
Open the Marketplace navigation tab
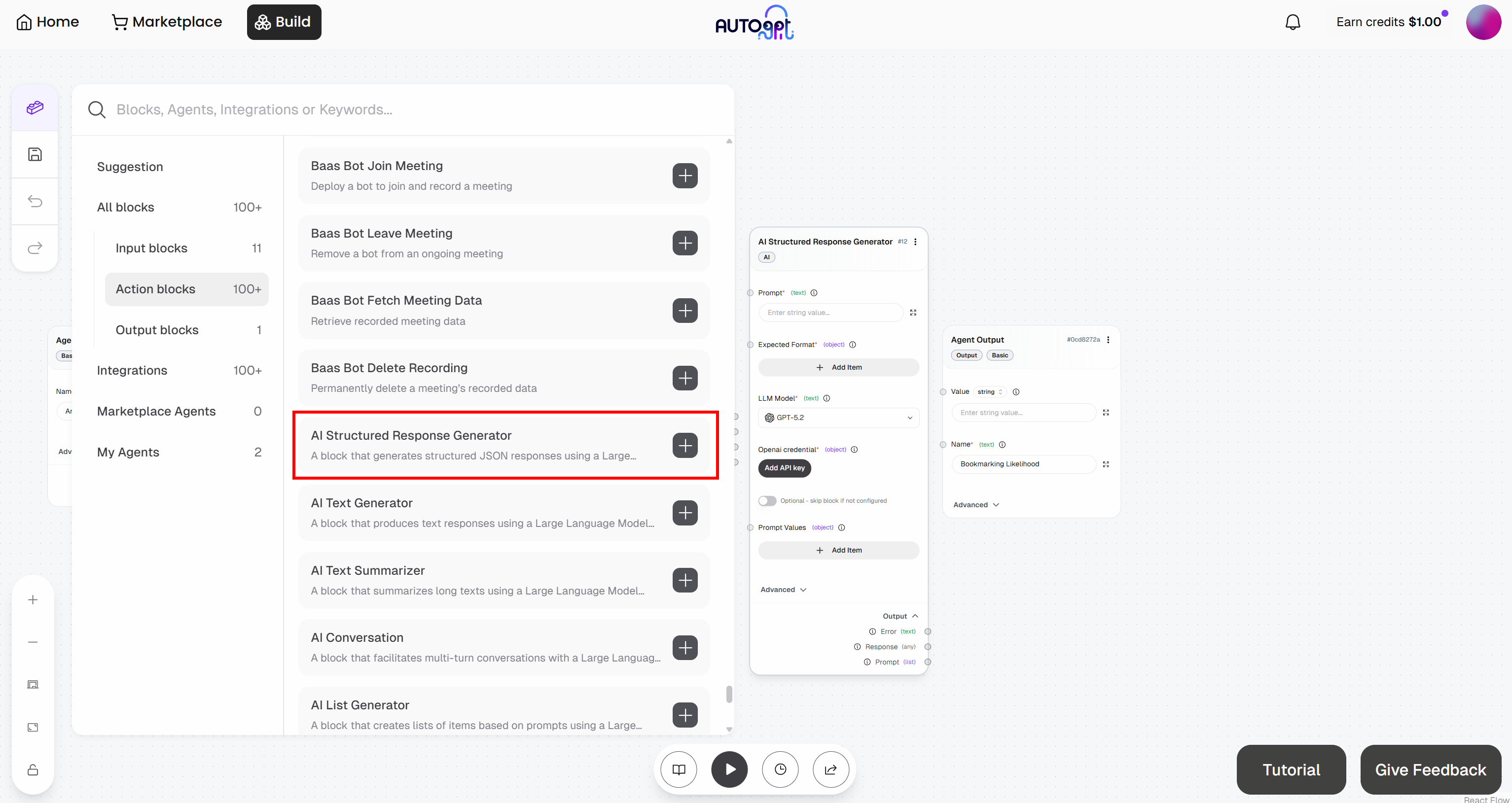pyautogui.click(x=167, y=22)
